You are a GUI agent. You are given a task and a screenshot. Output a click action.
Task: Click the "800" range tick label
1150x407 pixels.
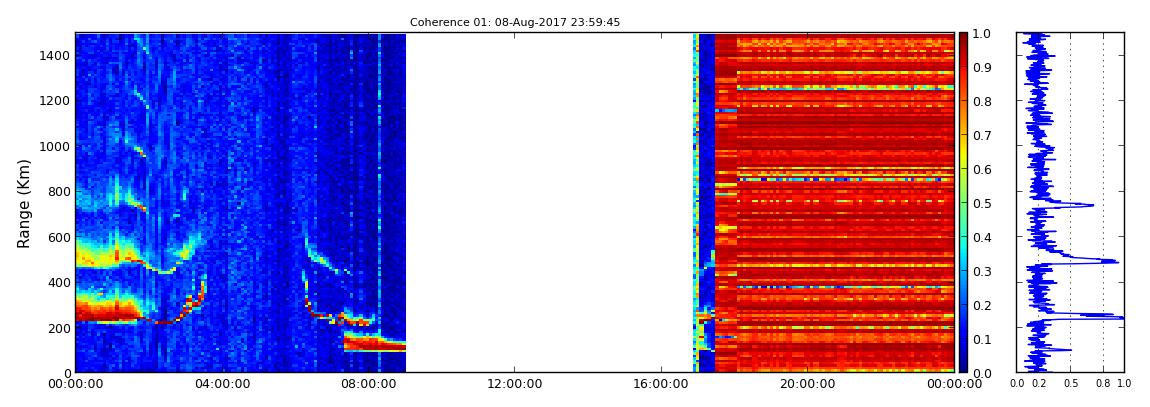(x=59, y=192)
